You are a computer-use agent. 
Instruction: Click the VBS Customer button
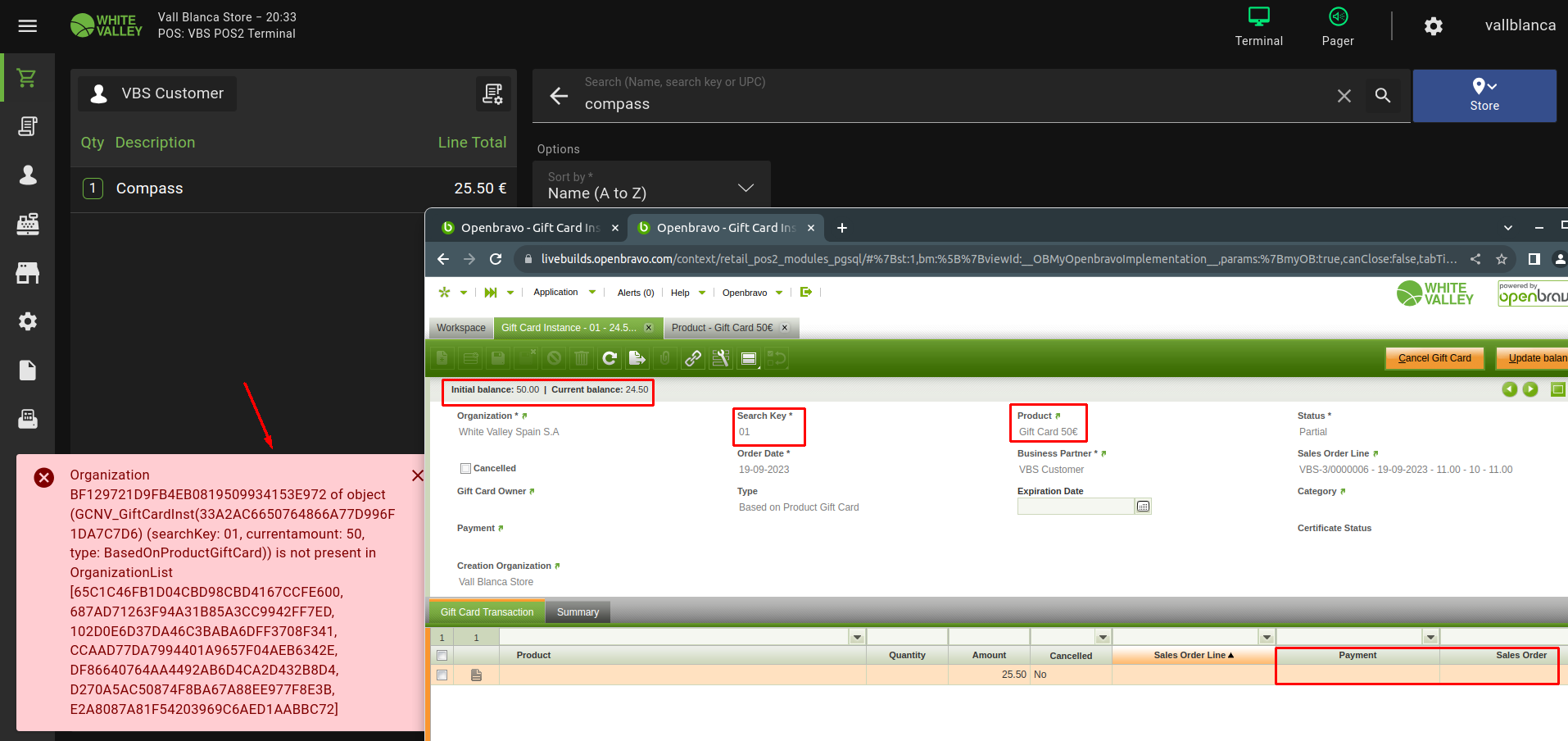(x=157, y=93)
